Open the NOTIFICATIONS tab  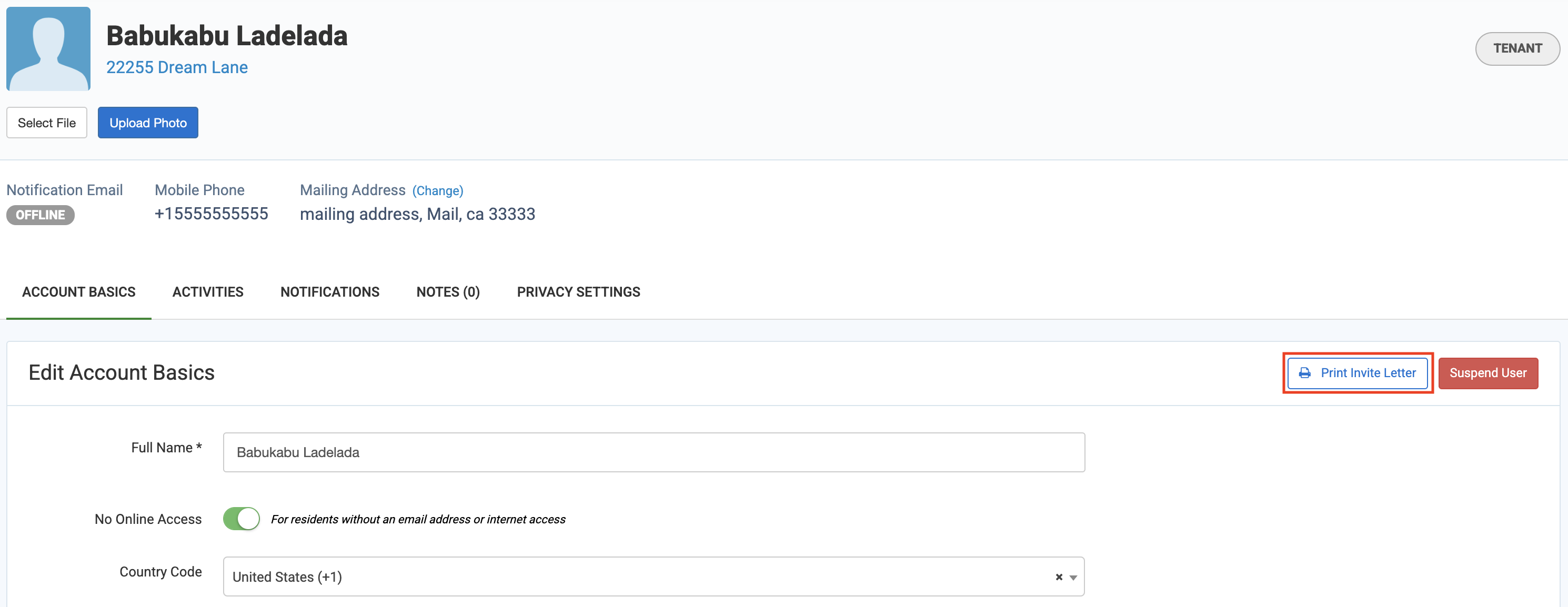(330, 292)
